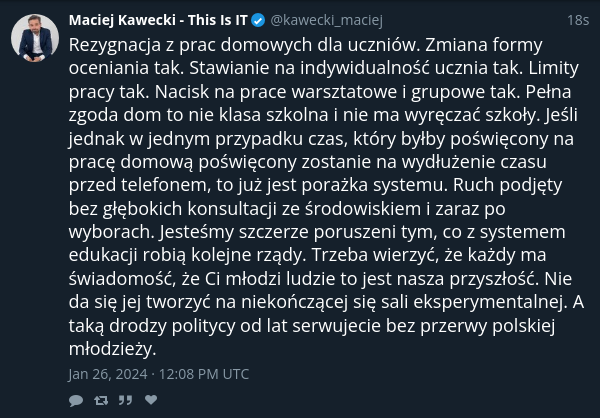The height and width of the screenshot is (418, 600).
Task: Open the profile via name Maciej Kawecki - This Is IT
Action: click(158, 20)
